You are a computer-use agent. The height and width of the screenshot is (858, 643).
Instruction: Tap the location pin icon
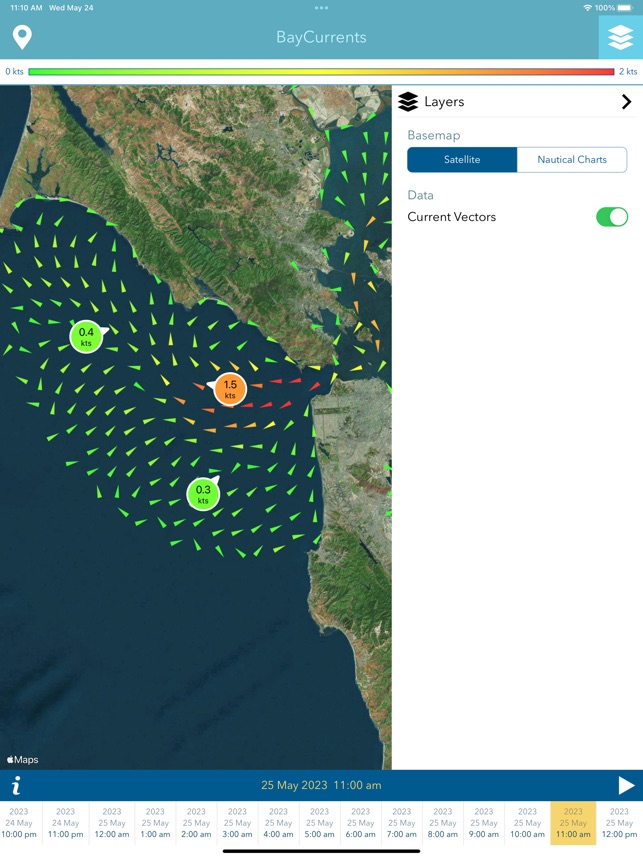[x=22, y=38]
